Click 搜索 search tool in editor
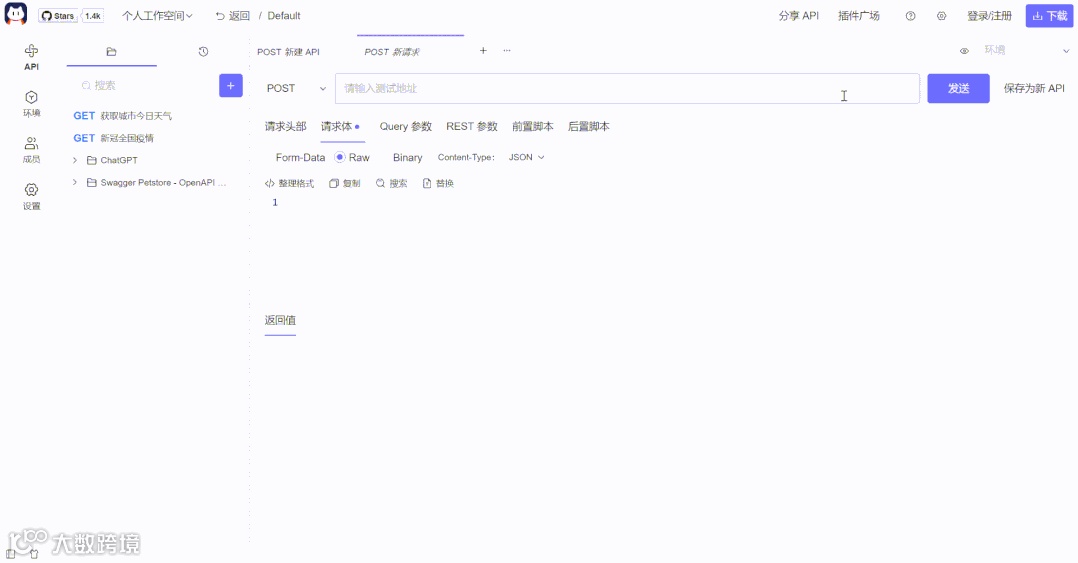Screen dimensions: 1078x563 (x=391, y=184)
